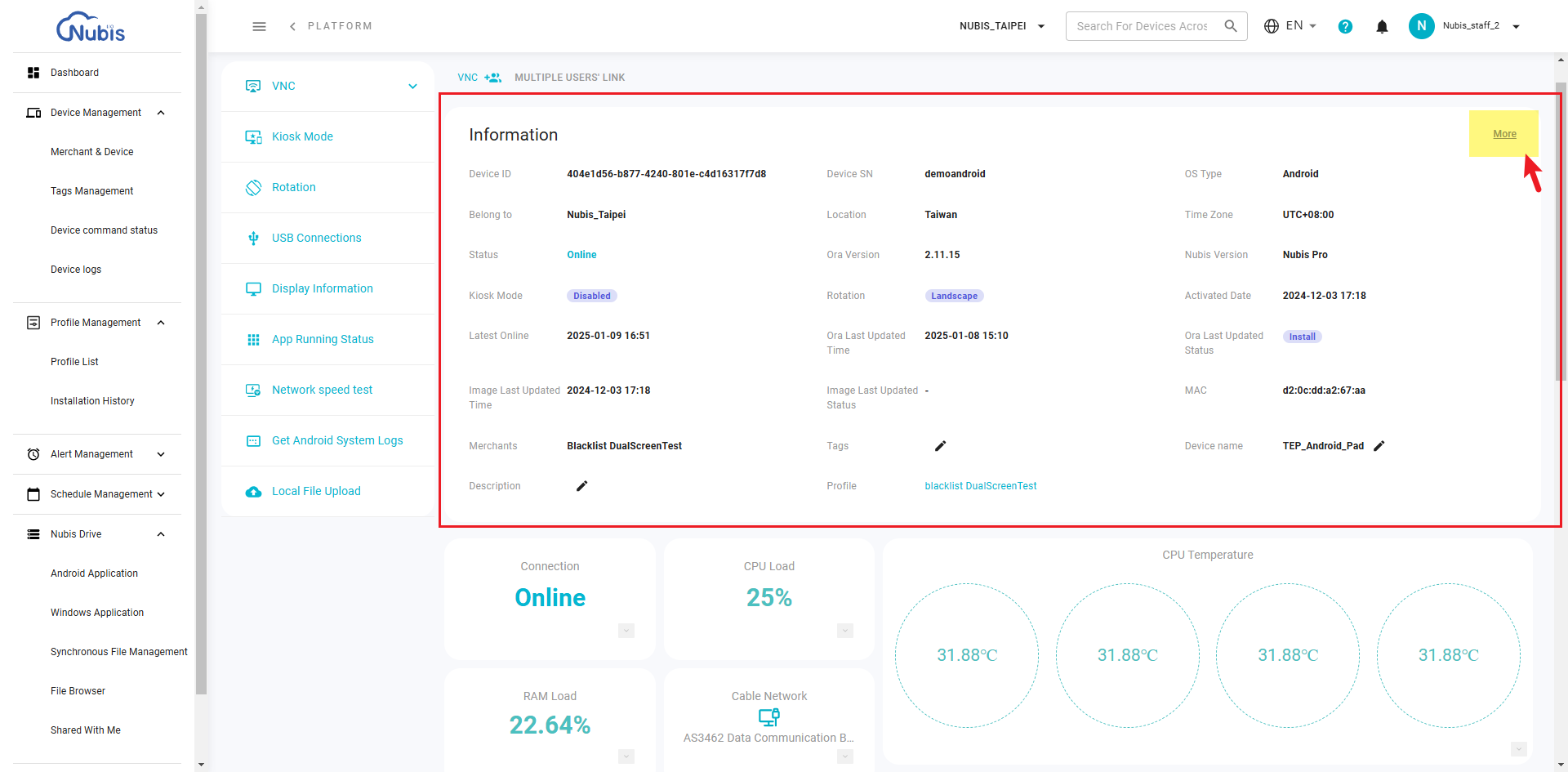Click the Rotation icon
This screenshot has width=1568, height=772.
(253, 187)
